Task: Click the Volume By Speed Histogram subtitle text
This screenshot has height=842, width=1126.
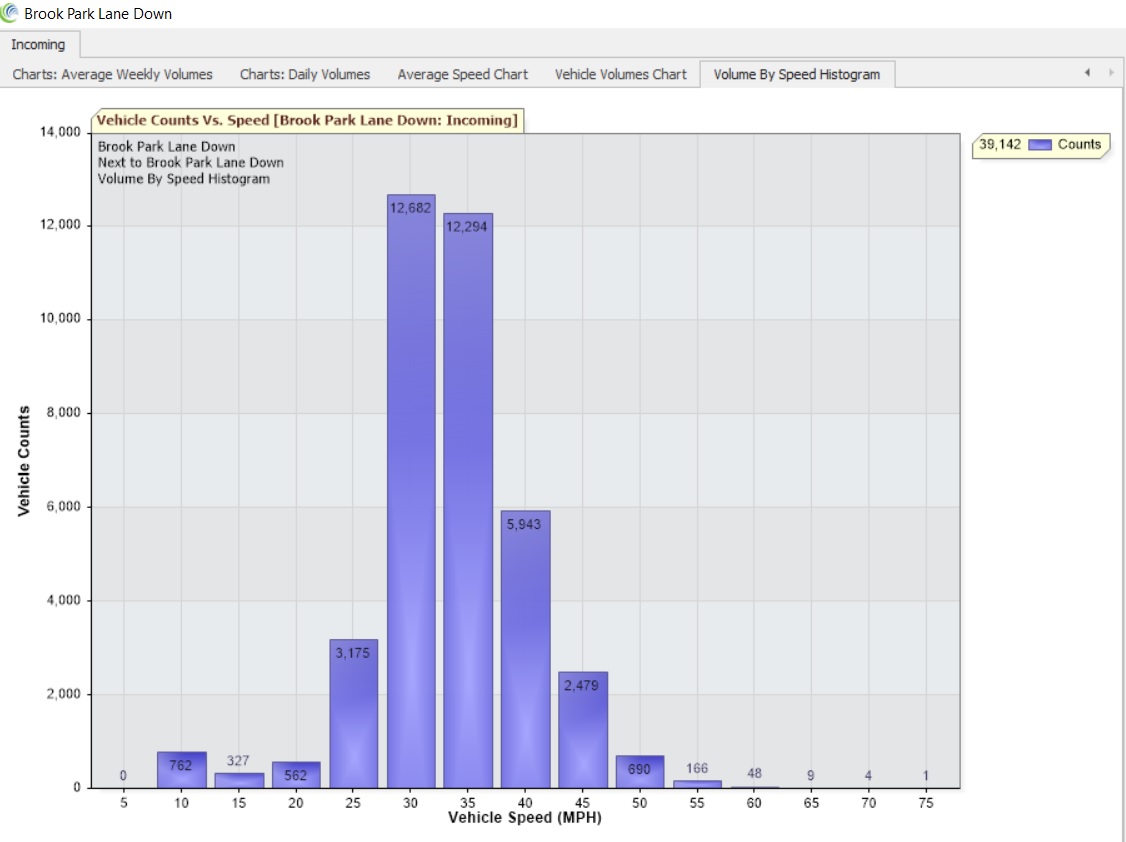Action: [x=184, y=179]
